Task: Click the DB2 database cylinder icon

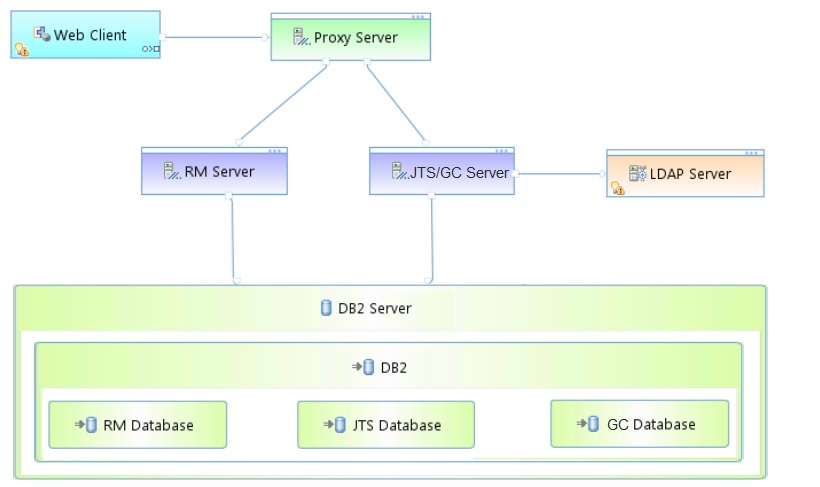Action: [368, 367]
